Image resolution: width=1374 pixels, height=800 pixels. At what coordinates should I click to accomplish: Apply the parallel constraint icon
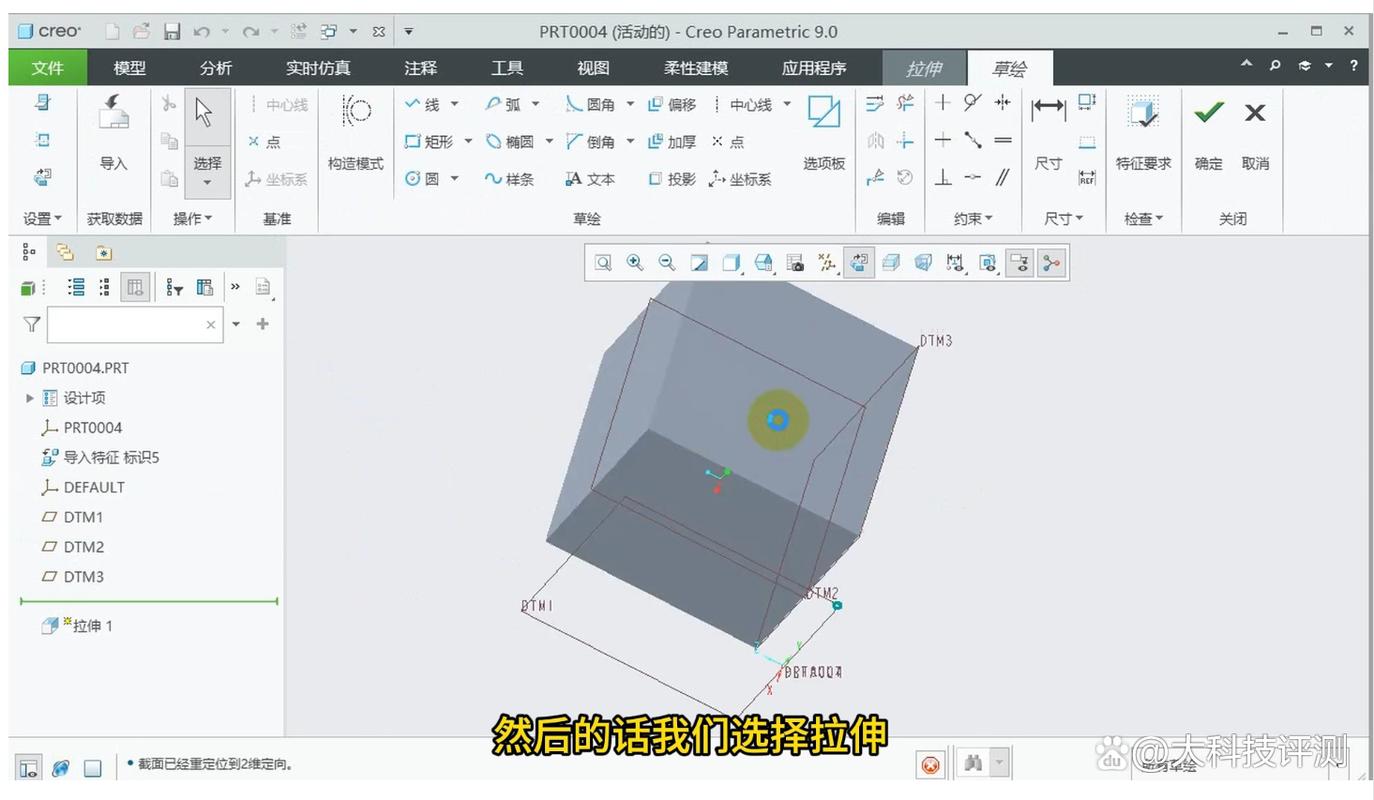coord(1003,177)
